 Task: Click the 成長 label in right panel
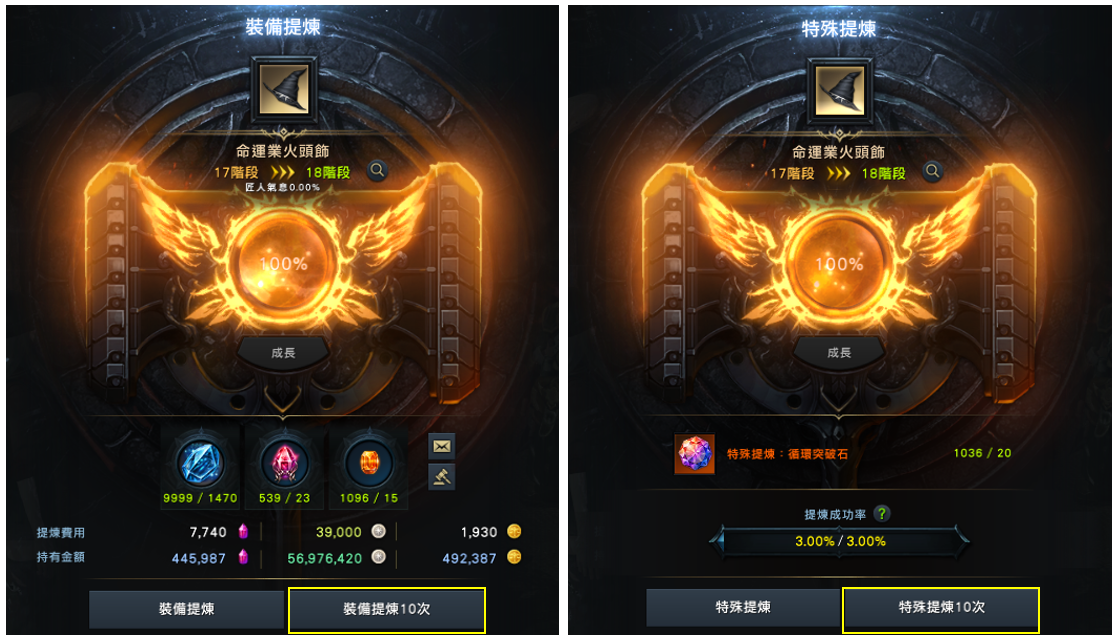tap(839, 353)
